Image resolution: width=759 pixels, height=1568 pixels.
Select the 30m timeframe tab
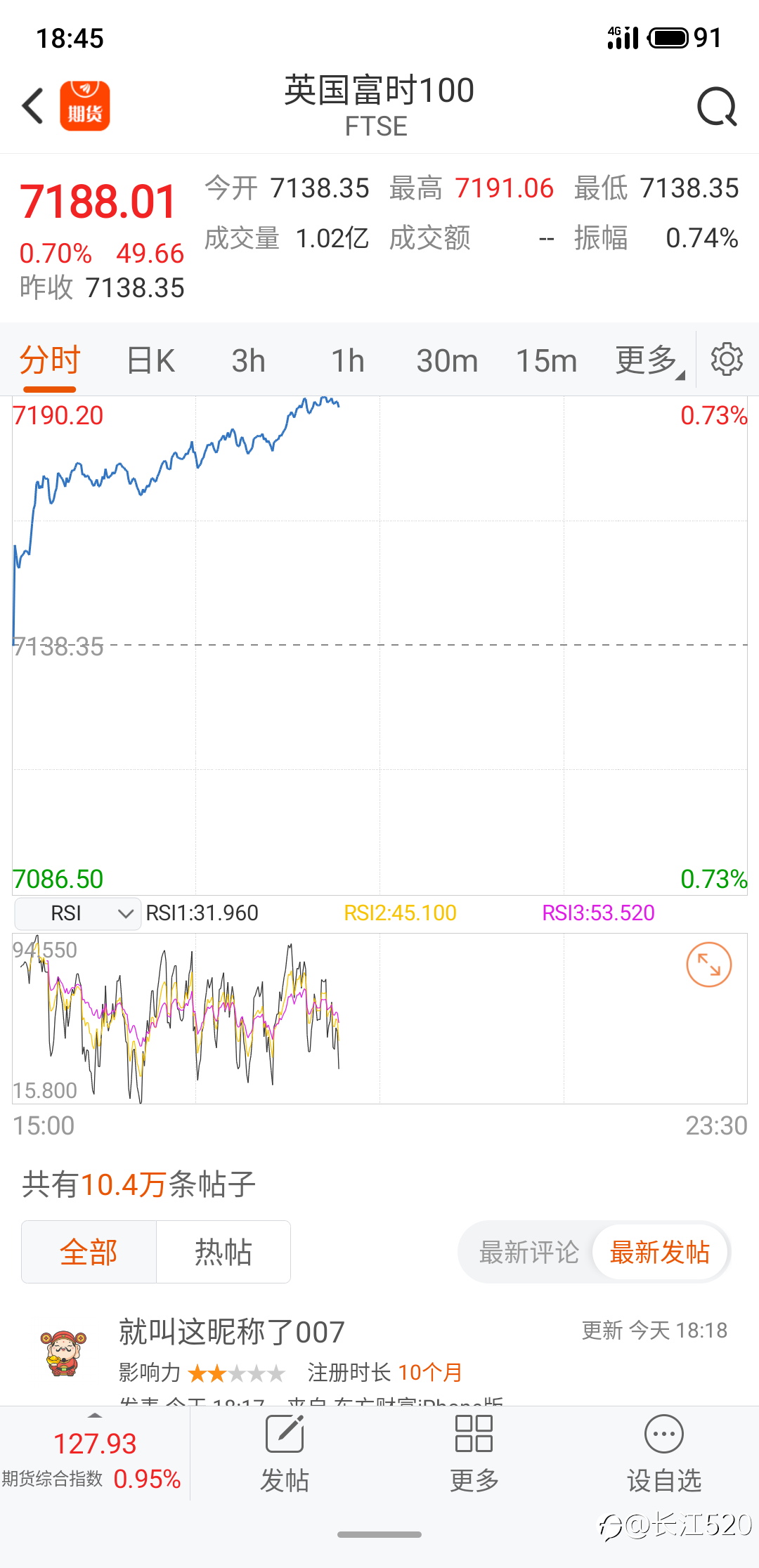click(x=447, y=360)
